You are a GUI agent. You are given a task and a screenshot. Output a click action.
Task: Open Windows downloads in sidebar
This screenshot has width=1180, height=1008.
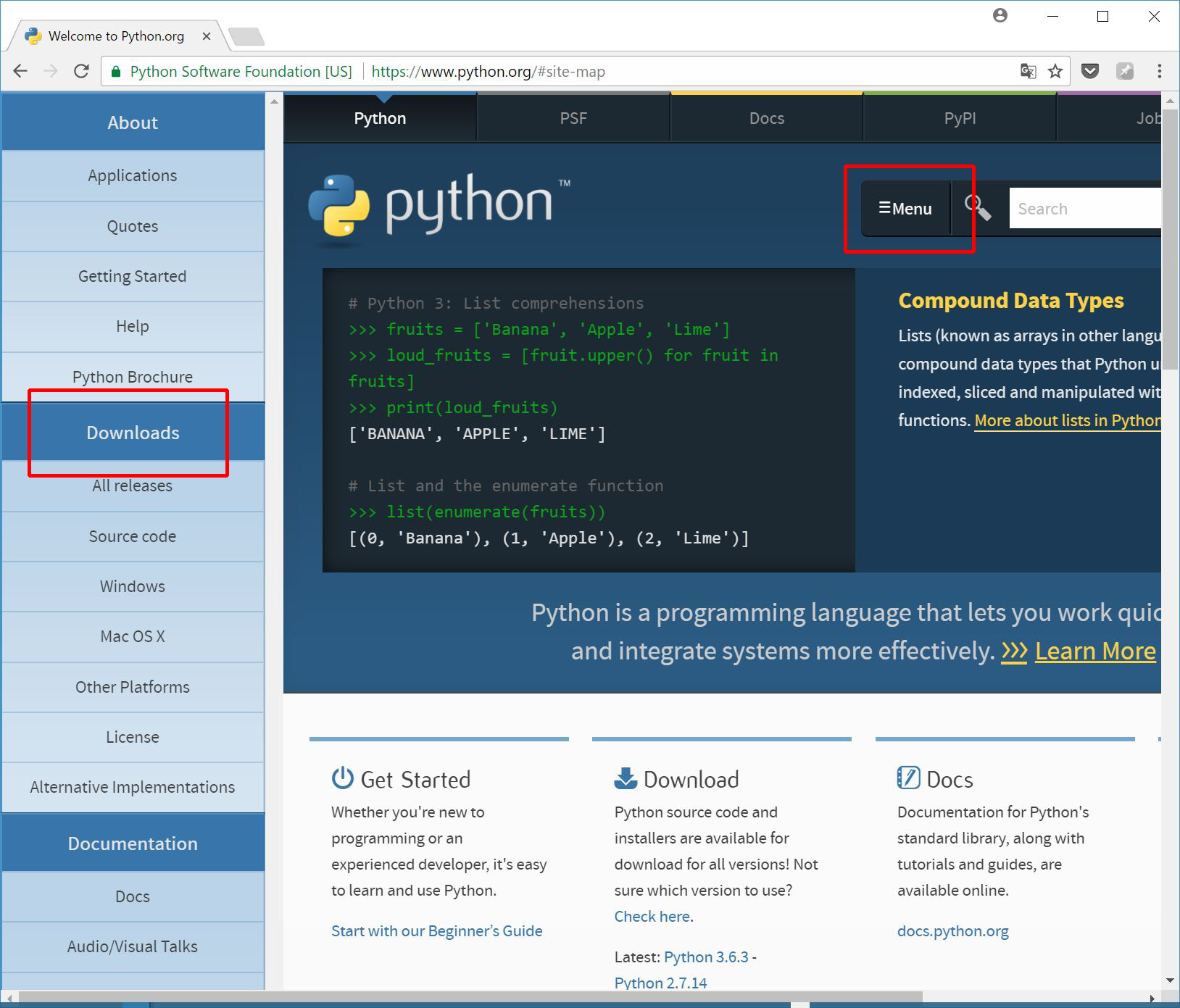(x=133, y=586)
